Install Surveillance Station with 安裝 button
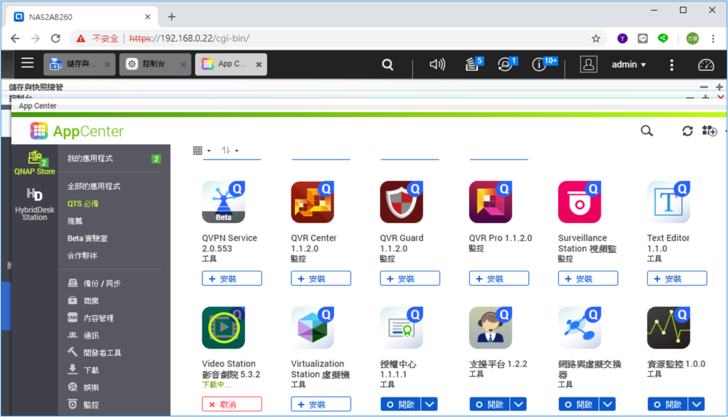Viewport: 728px width, 417px height. tap(588, 279)
